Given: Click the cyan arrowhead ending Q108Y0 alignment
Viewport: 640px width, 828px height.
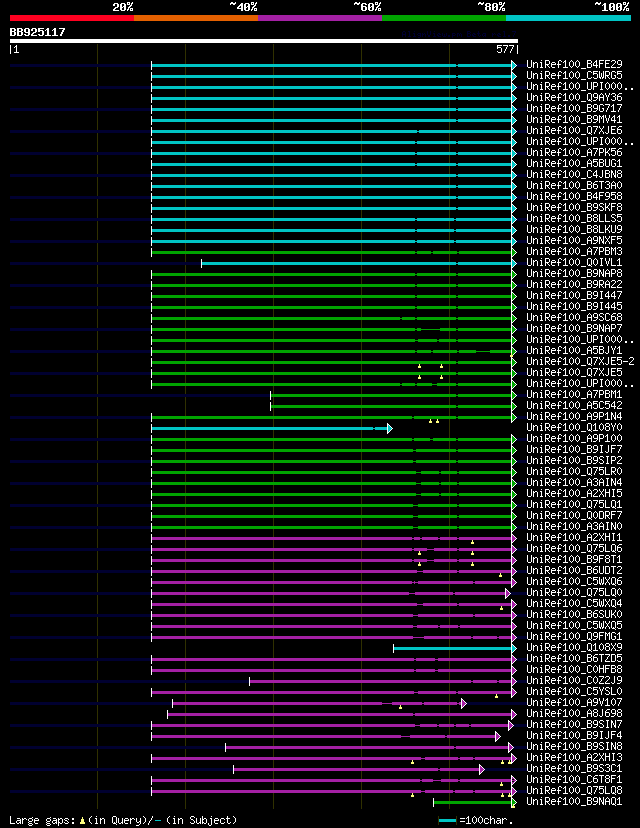Looking at the screenshot, I should point(390,428).
